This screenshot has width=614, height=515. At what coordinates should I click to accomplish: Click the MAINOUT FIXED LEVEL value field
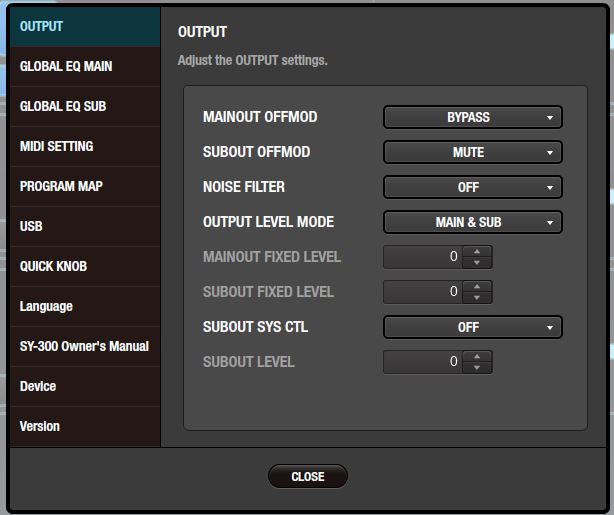(423, 257)
